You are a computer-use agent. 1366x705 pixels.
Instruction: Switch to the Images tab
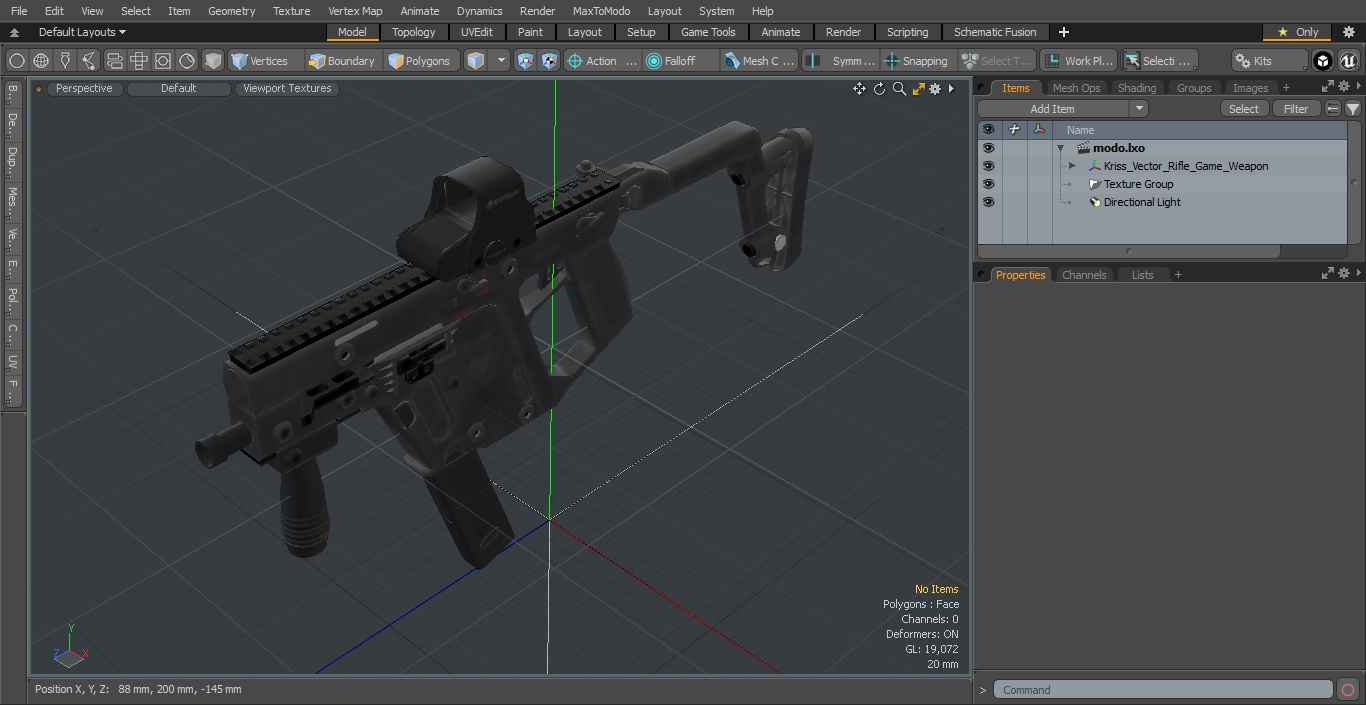pos(1250,88)
